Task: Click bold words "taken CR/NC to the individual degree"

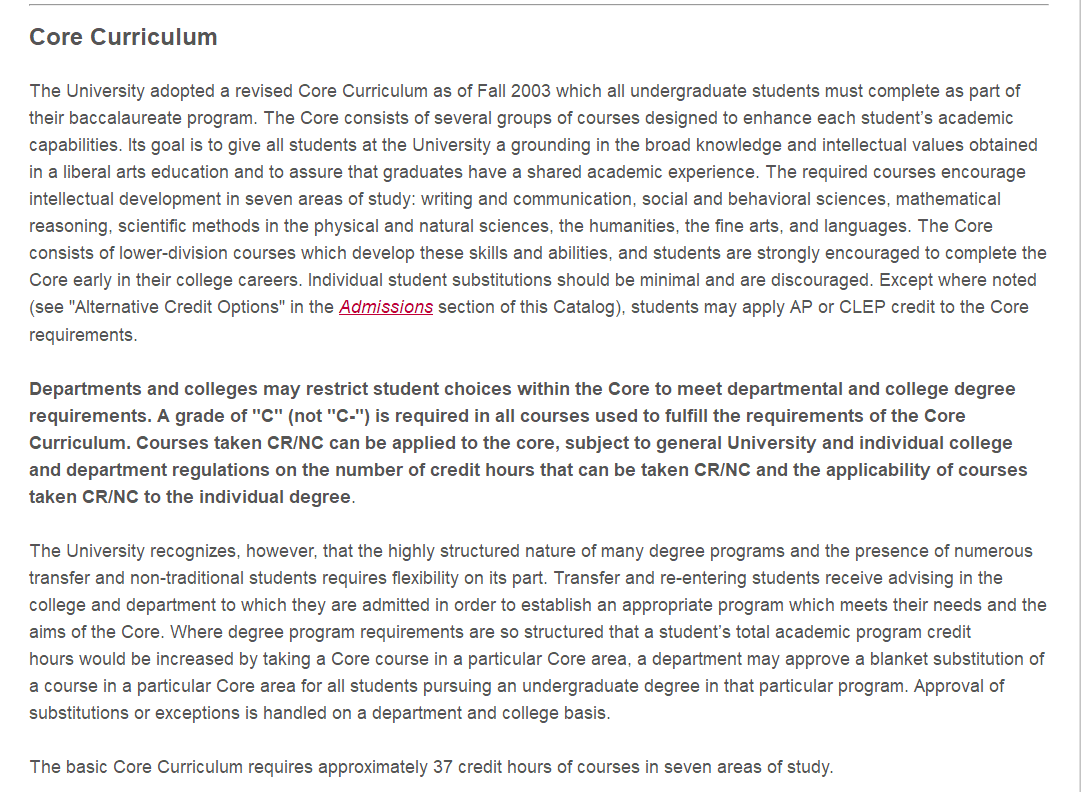Action: (190, 496)
